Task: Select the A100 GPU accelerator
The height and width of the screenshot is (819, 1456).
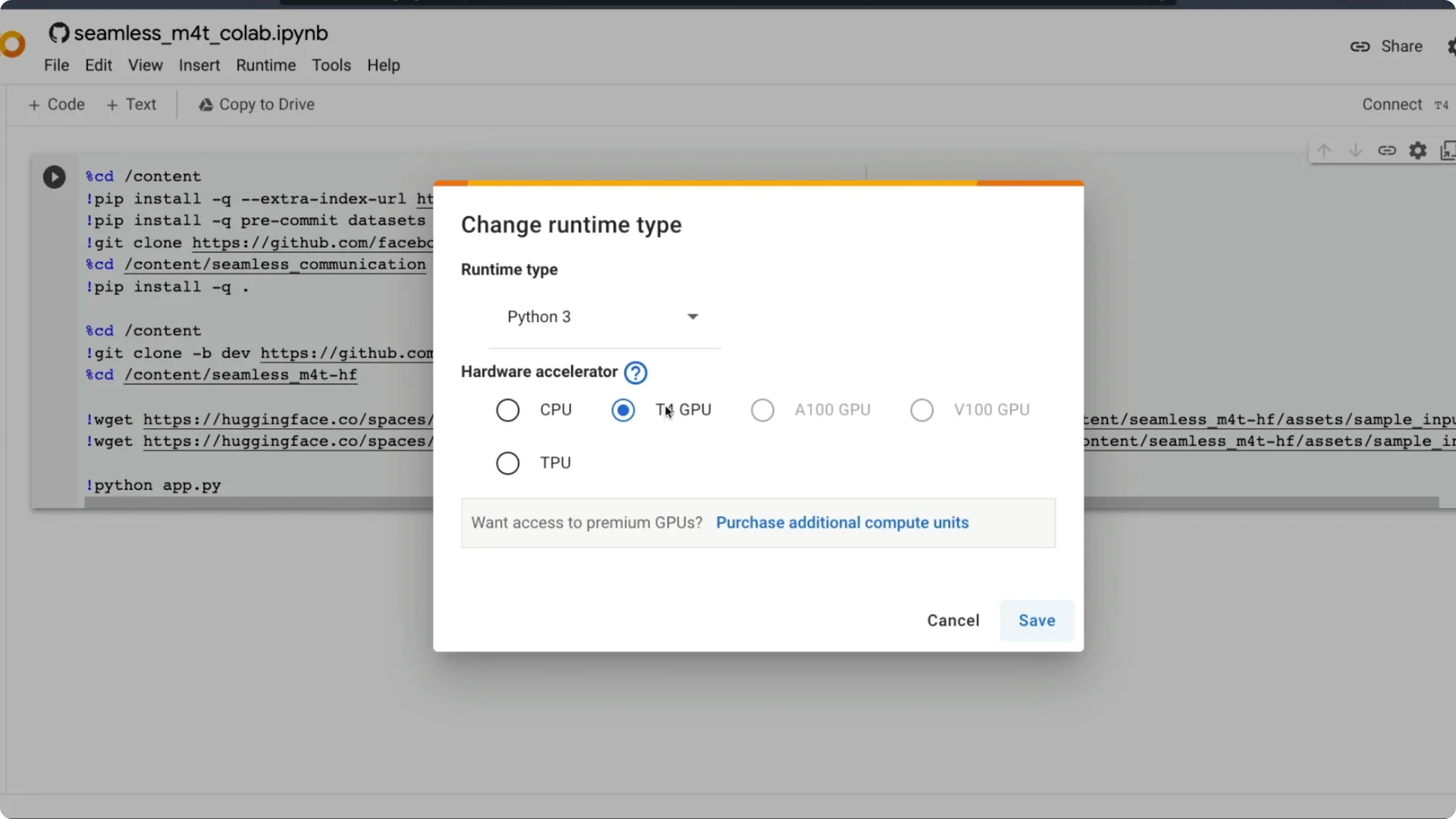Action: click(x=763, y=409)
